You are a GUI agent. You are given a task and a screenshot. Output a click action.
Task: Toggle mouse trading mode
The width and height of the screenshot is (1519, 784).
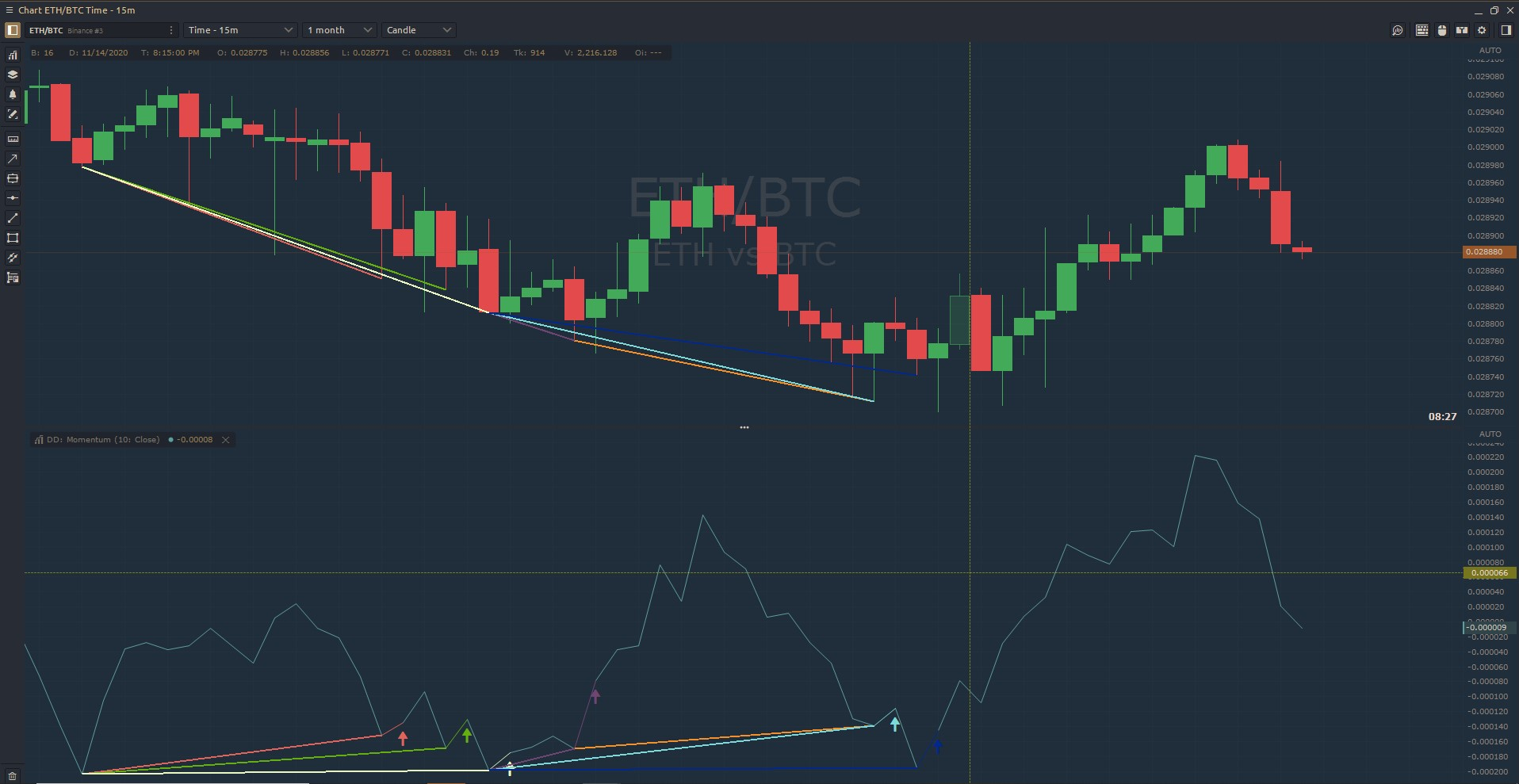(1442, 30)
